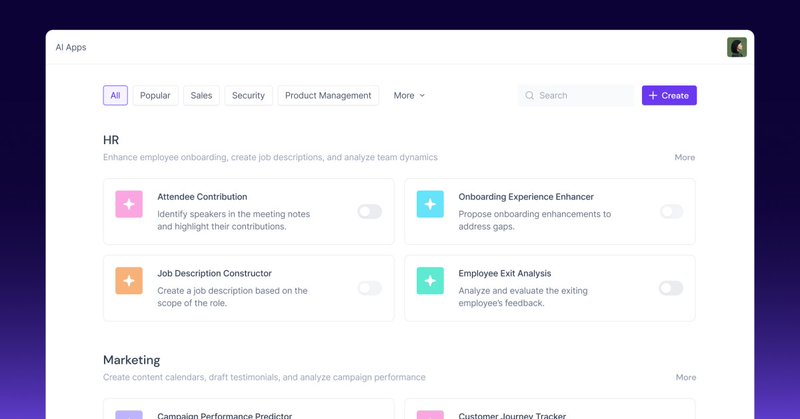
Task: Click the pink Attendee Contribution sparkle icon
Action: (129, 204)
